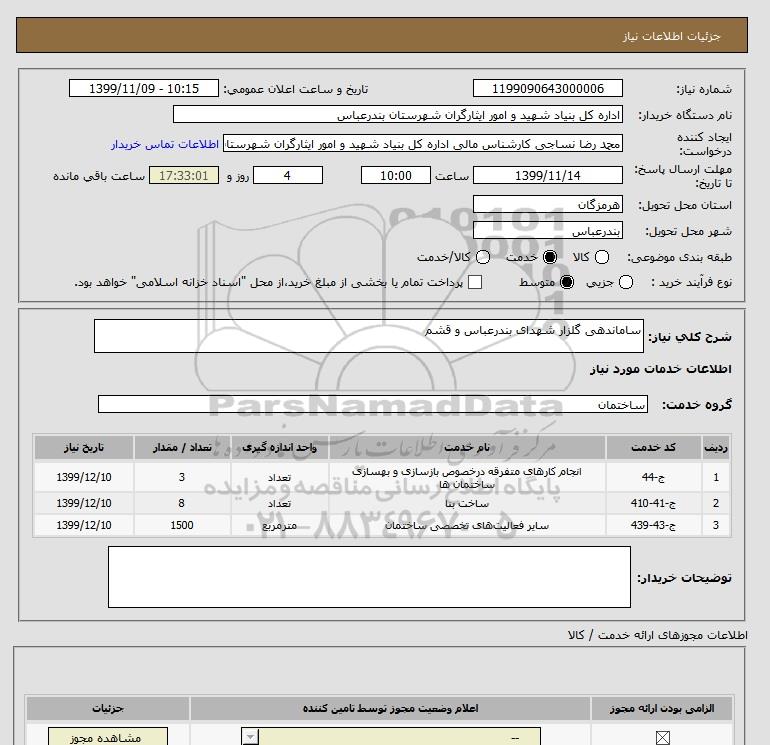Click the مشاهده مجوز button
The width and height of the screenshot is (770, 745).
click(x=108, y=737)
